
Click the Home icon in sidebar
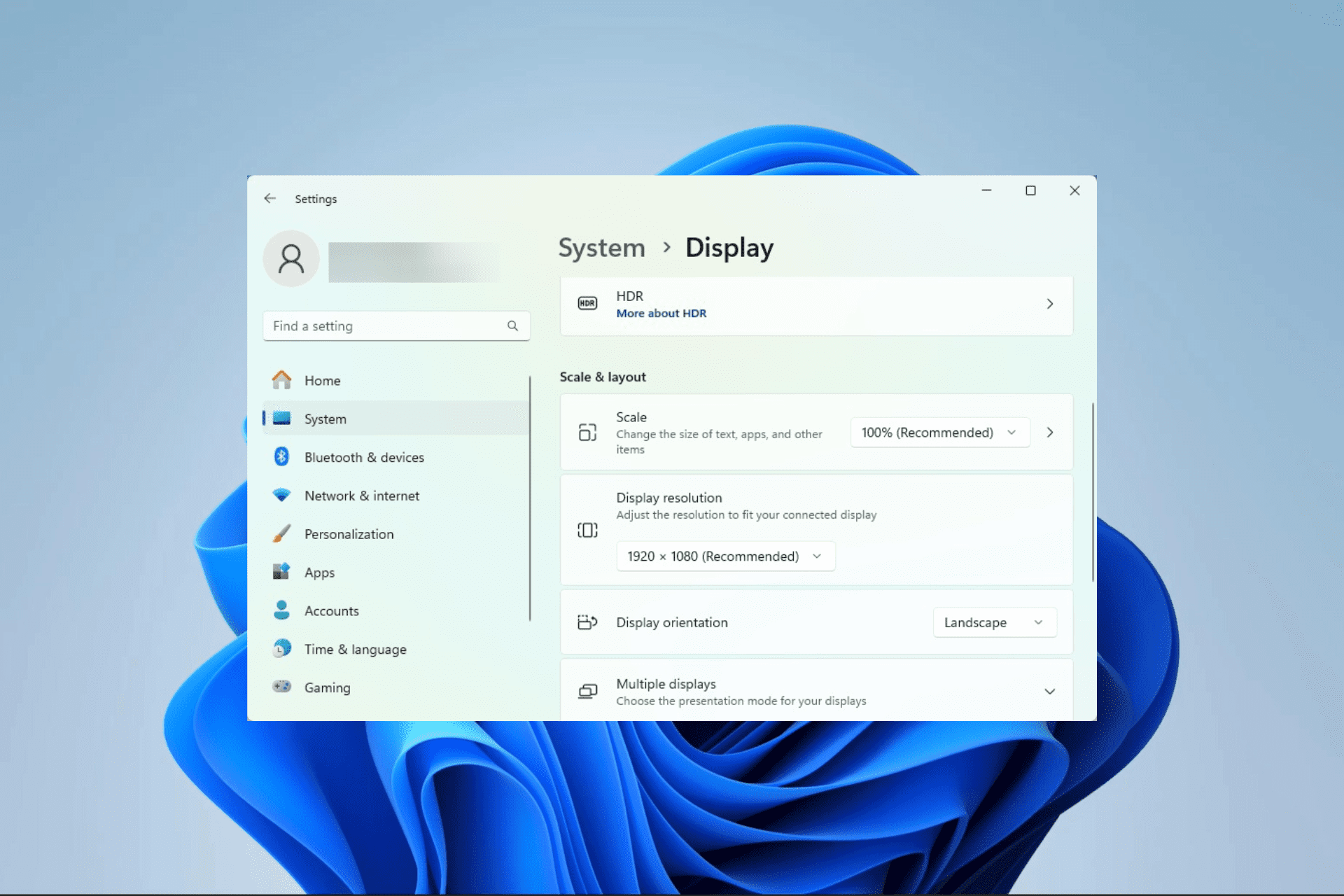pos(282,381)
